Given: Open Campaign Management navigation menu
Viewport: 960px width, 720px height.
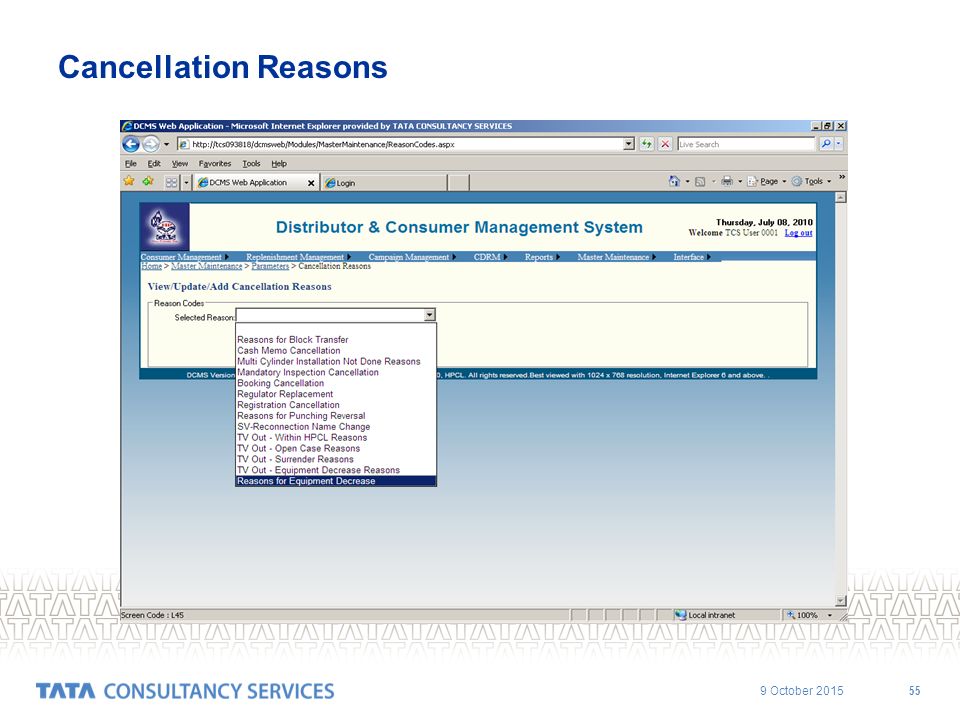Looking at the screenshot, I should pyautogui.click(x=412, y=257).
